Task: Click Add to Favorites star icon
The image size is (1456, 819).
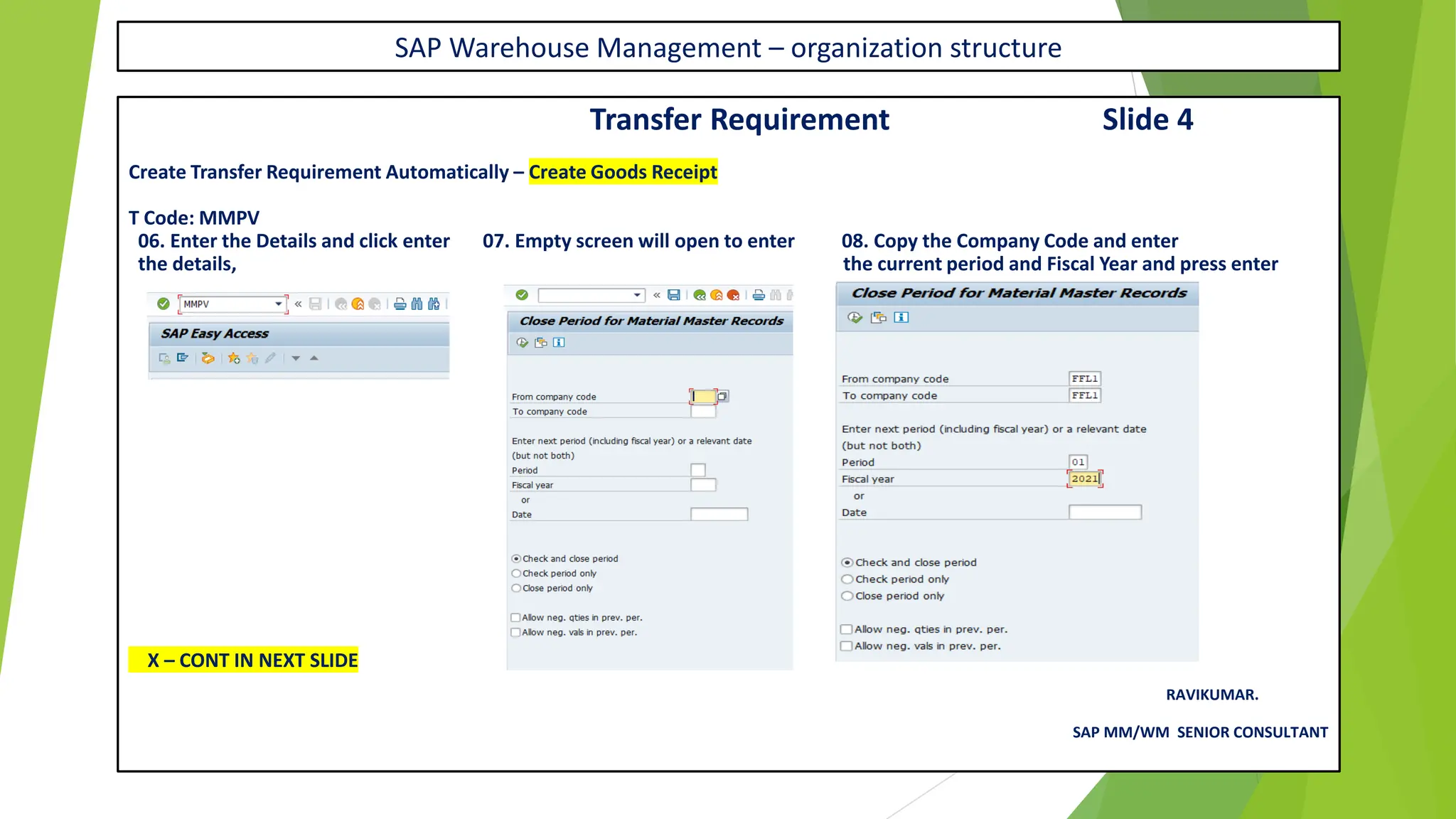Action: click(x=234, y=358)
